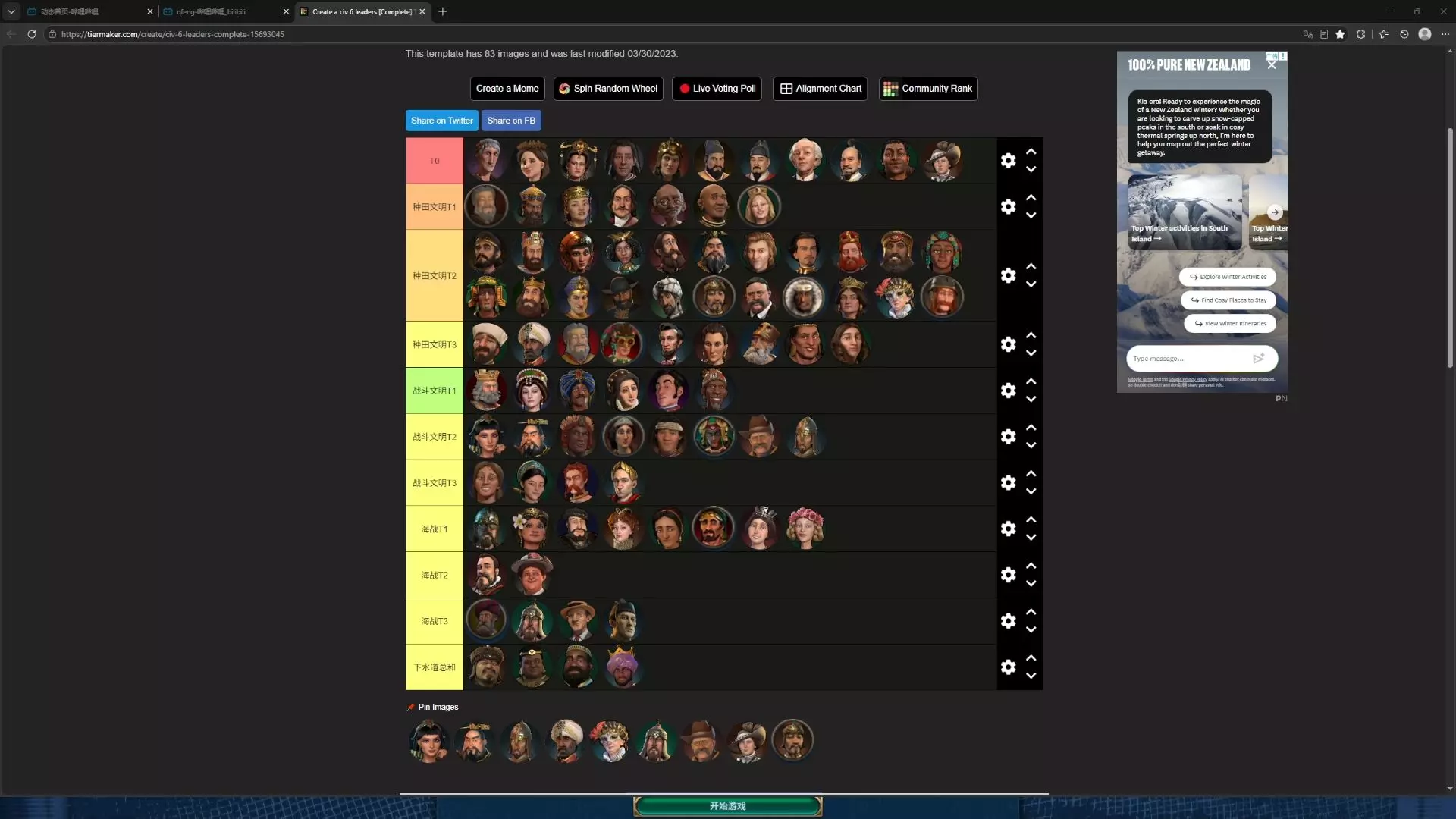Click the orange 种田文明T1 tier label
1456x819 pixels.
[x=435, y=206]
